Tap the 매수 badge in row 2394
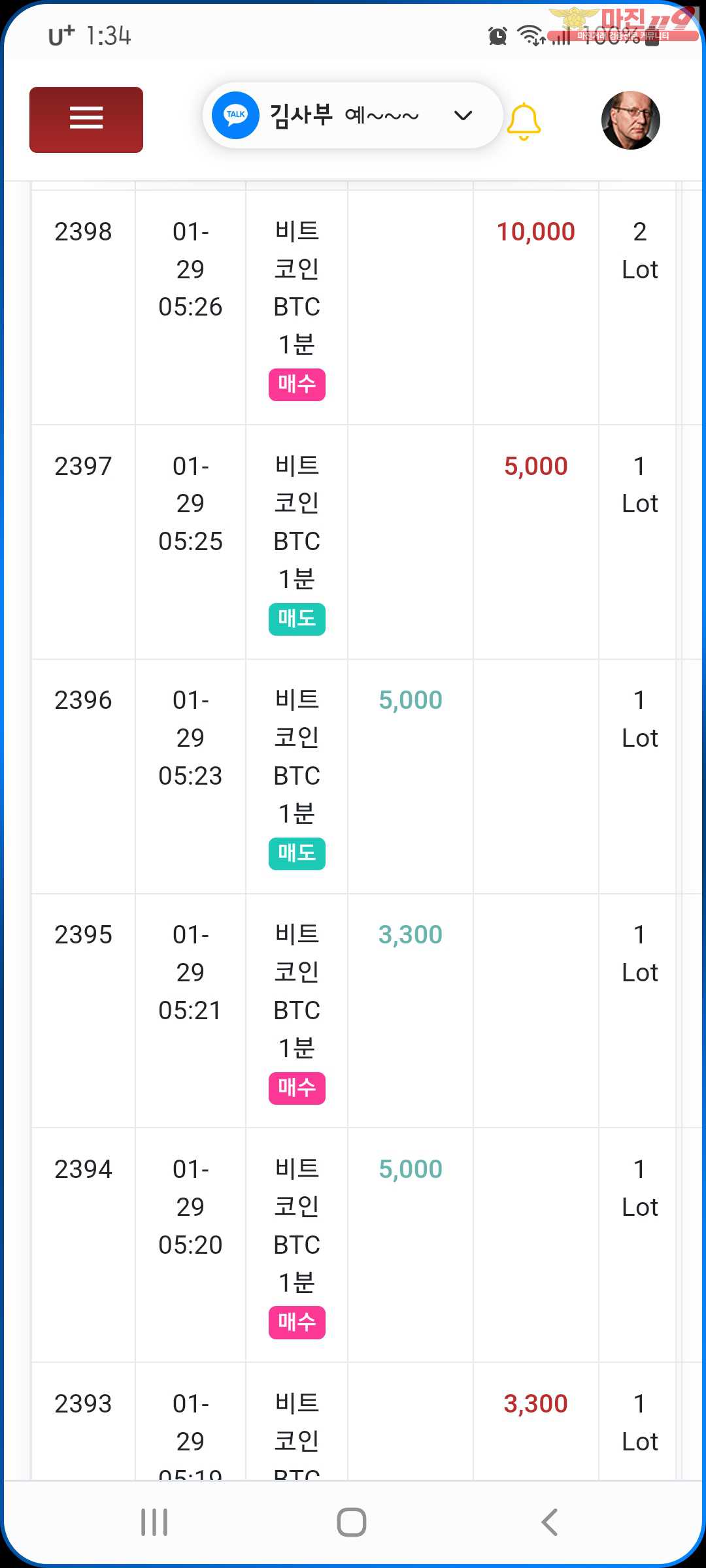This screenshot has width=706, height=1568. [297, 1322]
